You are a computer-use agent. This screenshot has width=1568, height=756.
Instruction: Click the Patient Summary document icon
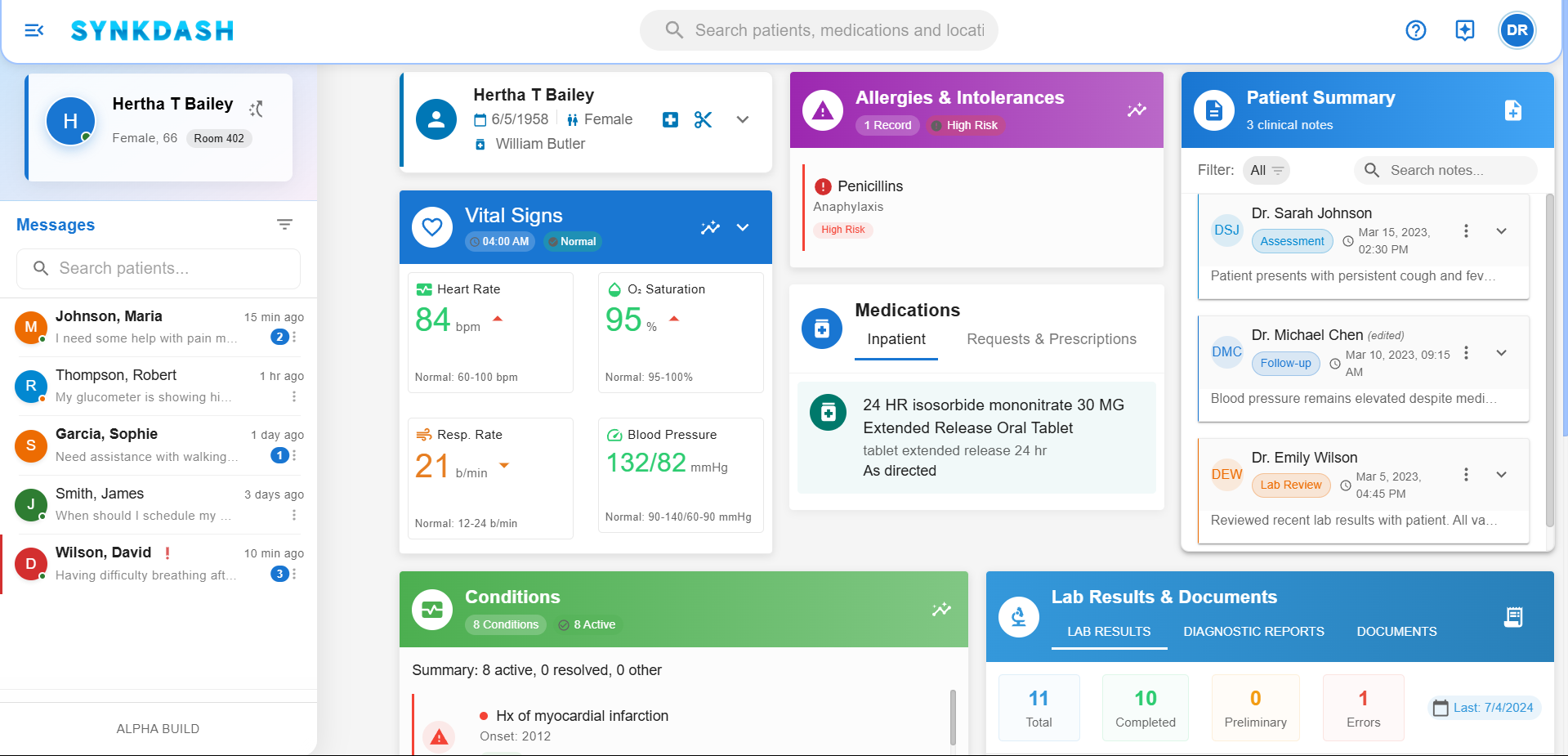(1214, 110)
